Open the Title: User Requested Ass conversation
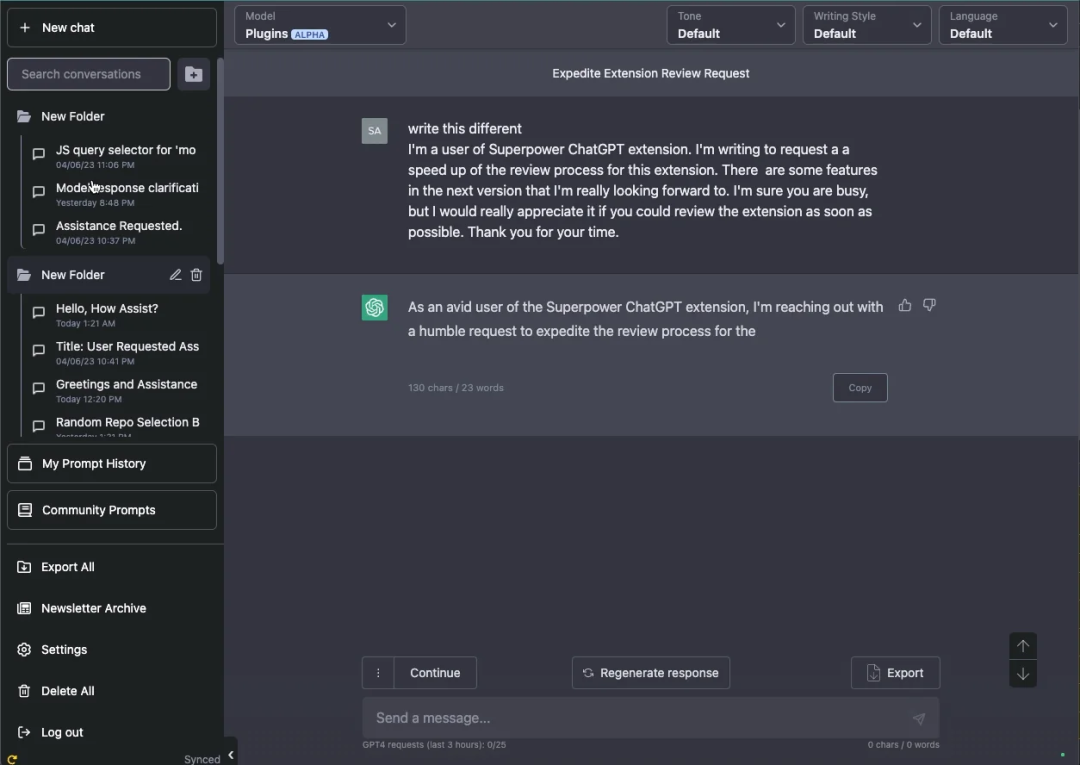1080x765 pixels. click(115, 353)
